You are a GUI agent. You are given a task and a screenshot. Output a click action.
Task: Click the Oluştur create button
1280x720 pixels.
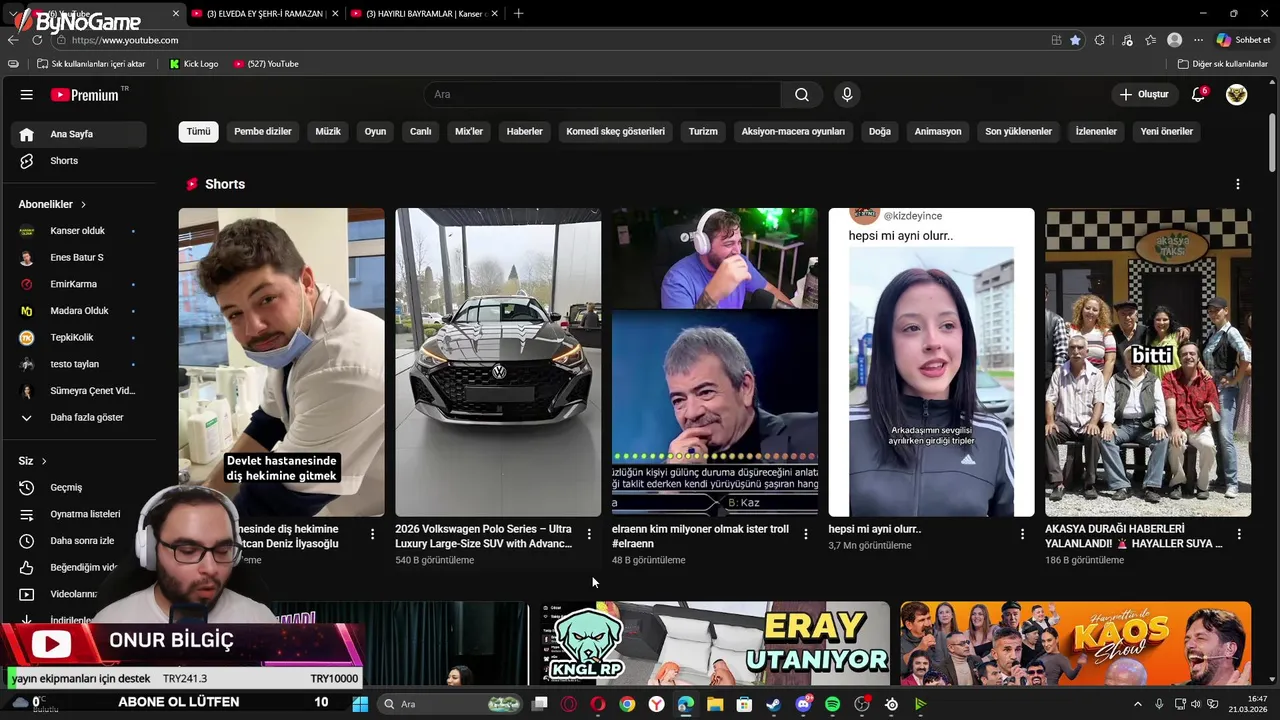[1143, 95]
